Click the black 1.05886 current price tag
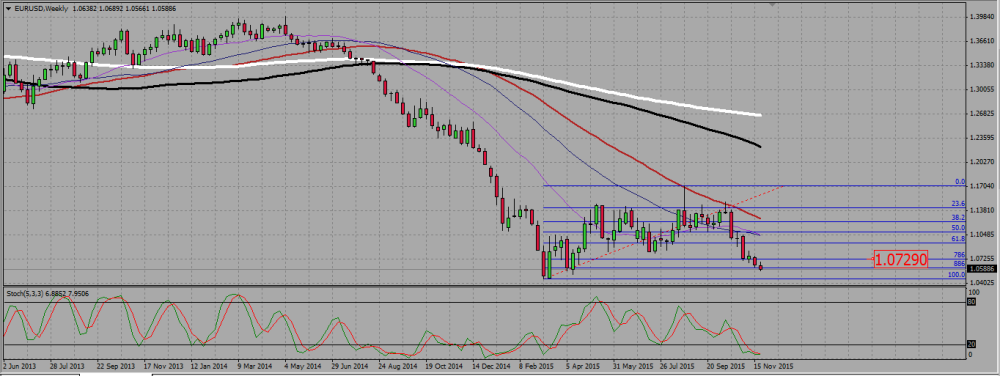 (x=983, y=270)
